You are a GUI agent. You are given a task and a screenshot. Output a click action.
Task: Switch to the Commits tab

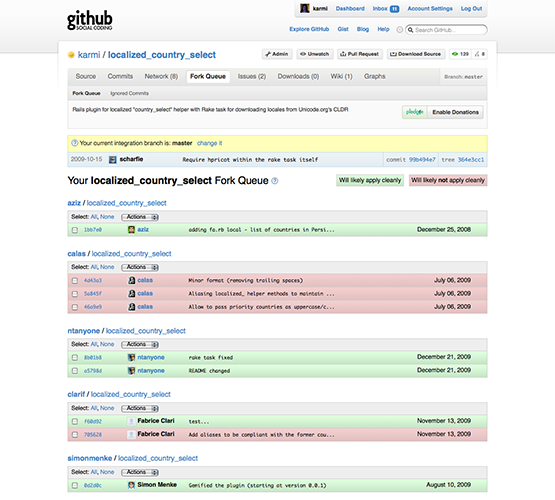[120, 76]
